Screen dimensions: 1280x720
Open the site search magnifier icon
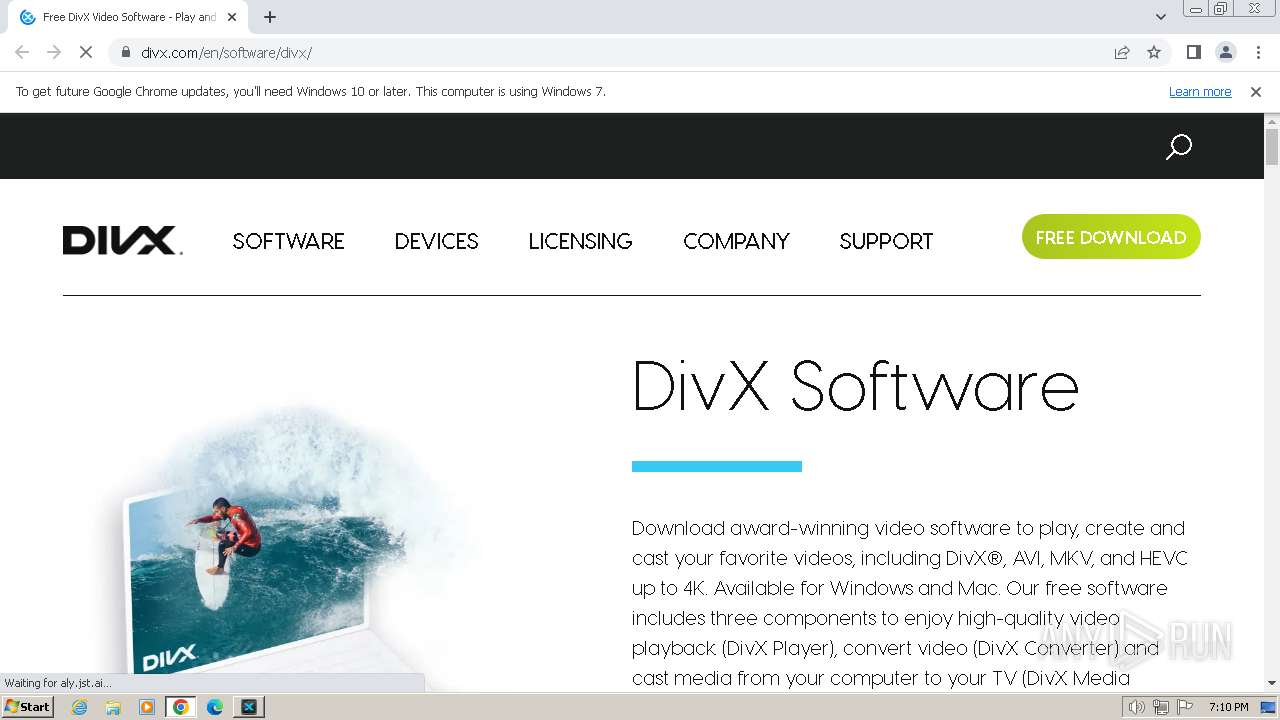[1179, 147]
